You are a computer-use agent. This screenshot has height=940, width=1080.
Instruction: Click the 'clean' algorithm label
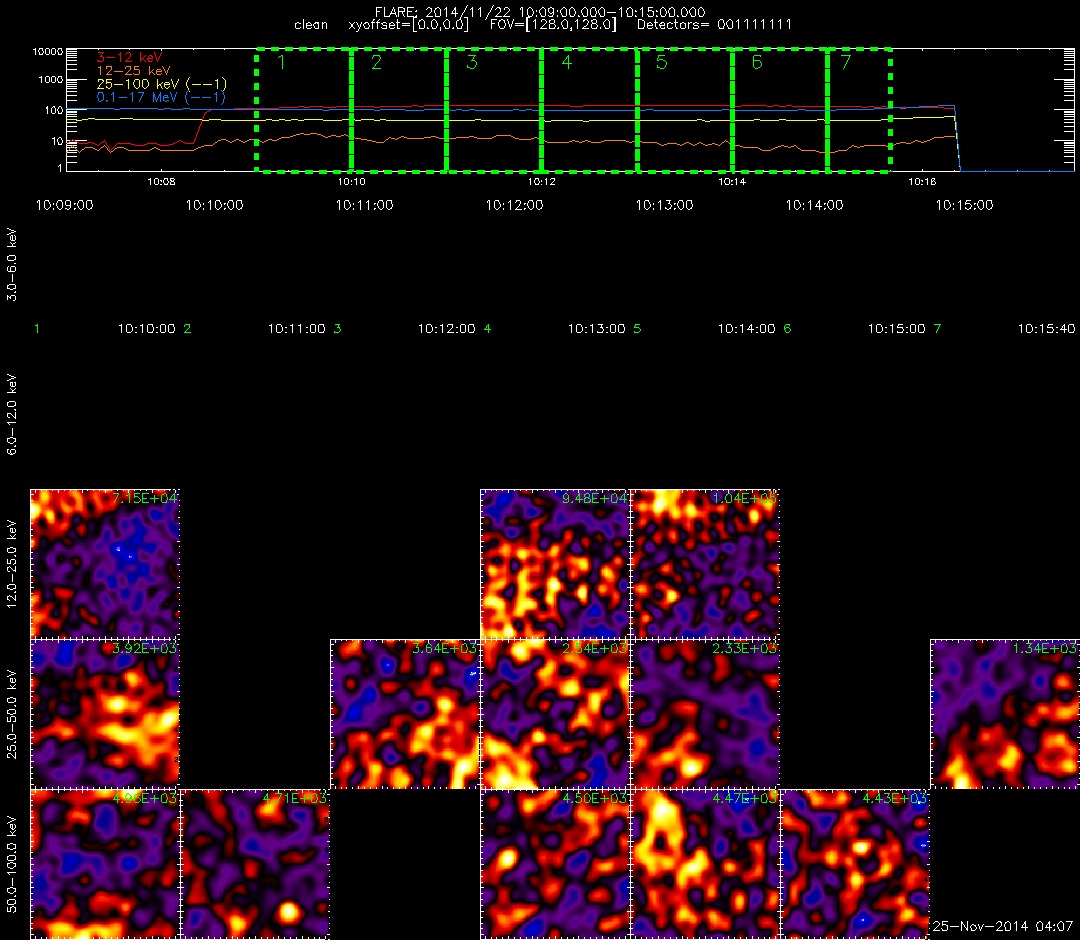(311, 25)
